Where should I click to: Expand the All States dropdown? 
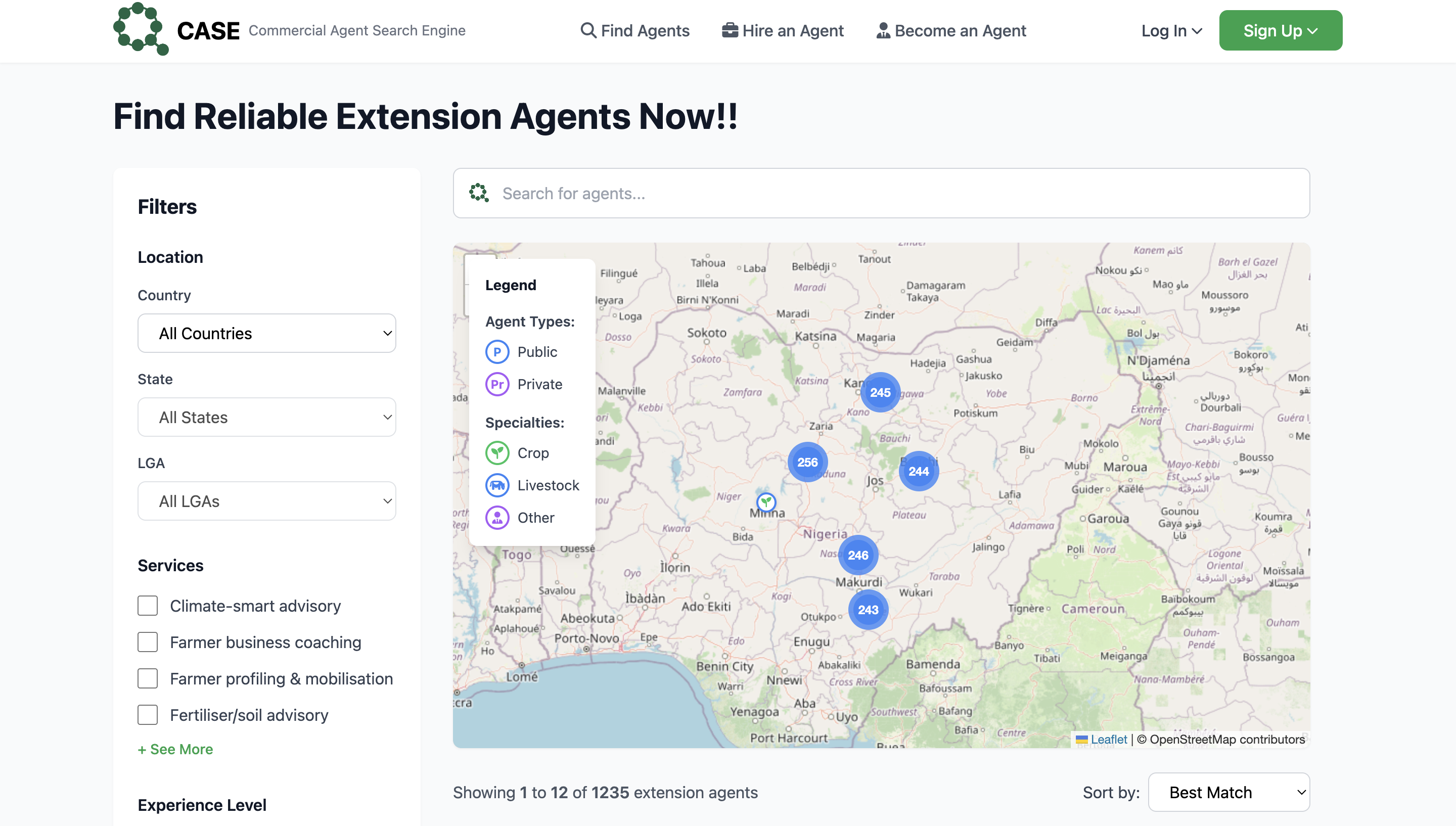[266, 418]
